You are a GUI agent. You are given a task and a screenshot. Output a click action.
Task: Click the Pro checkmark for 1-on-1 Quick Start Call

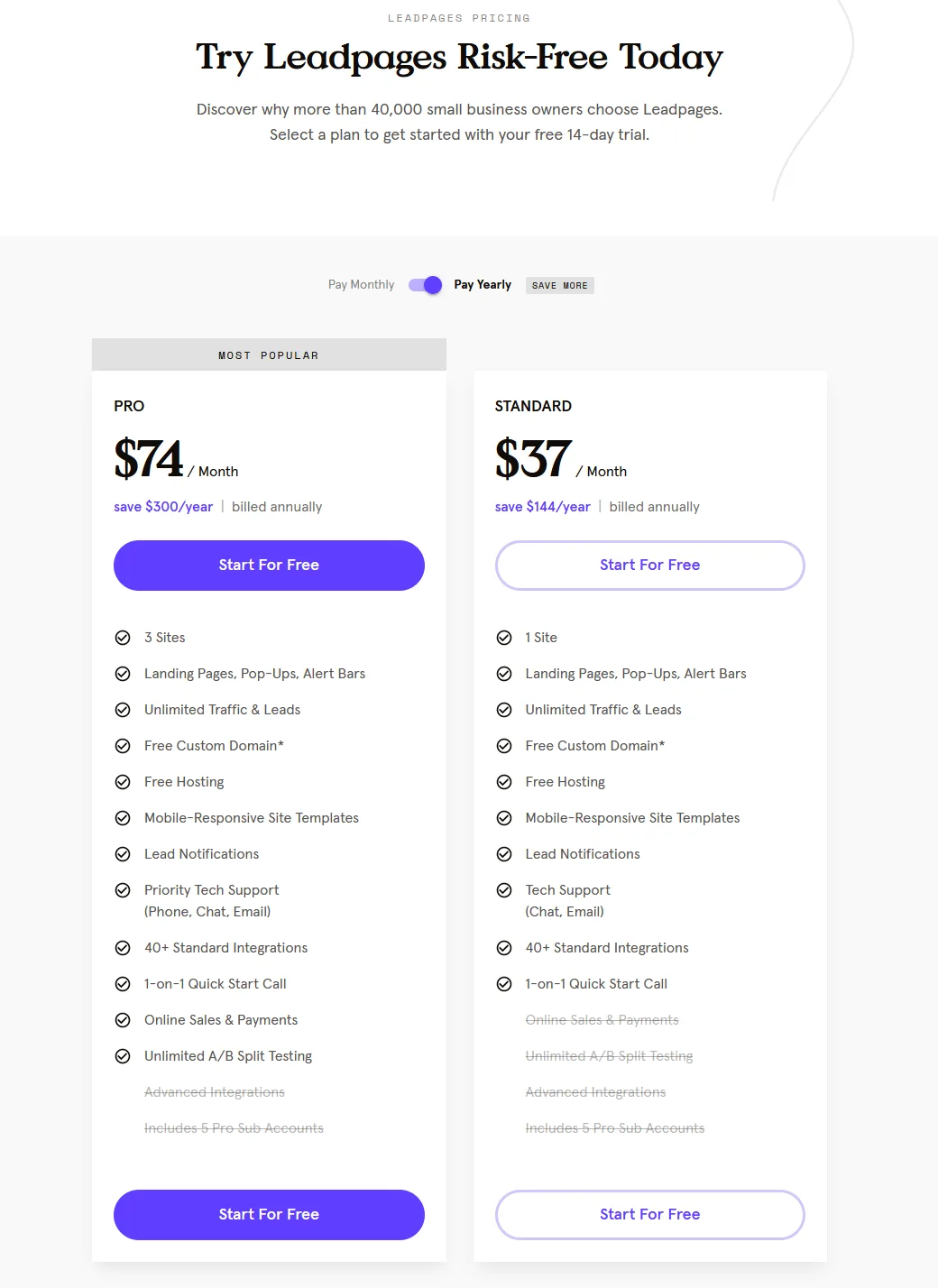[123, 984]
